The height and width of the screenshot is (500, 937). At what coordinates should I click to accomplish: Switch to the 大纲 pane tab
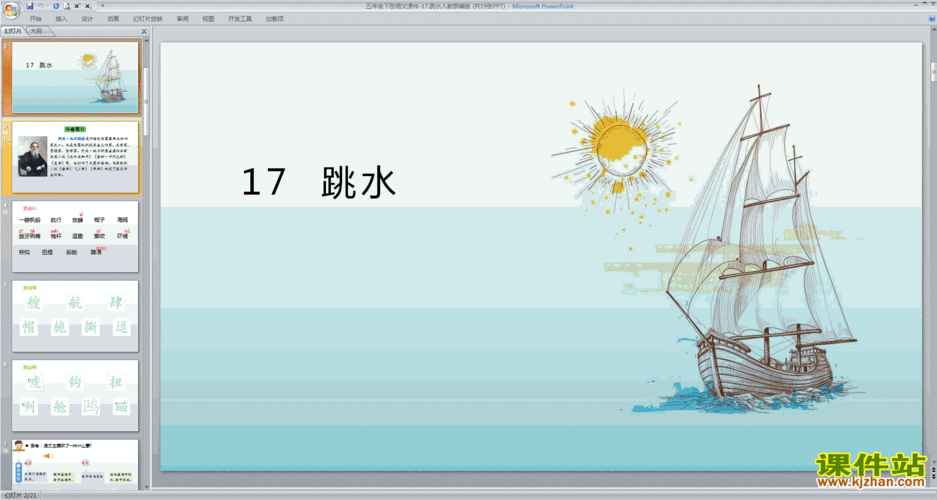tap(36, 31)
